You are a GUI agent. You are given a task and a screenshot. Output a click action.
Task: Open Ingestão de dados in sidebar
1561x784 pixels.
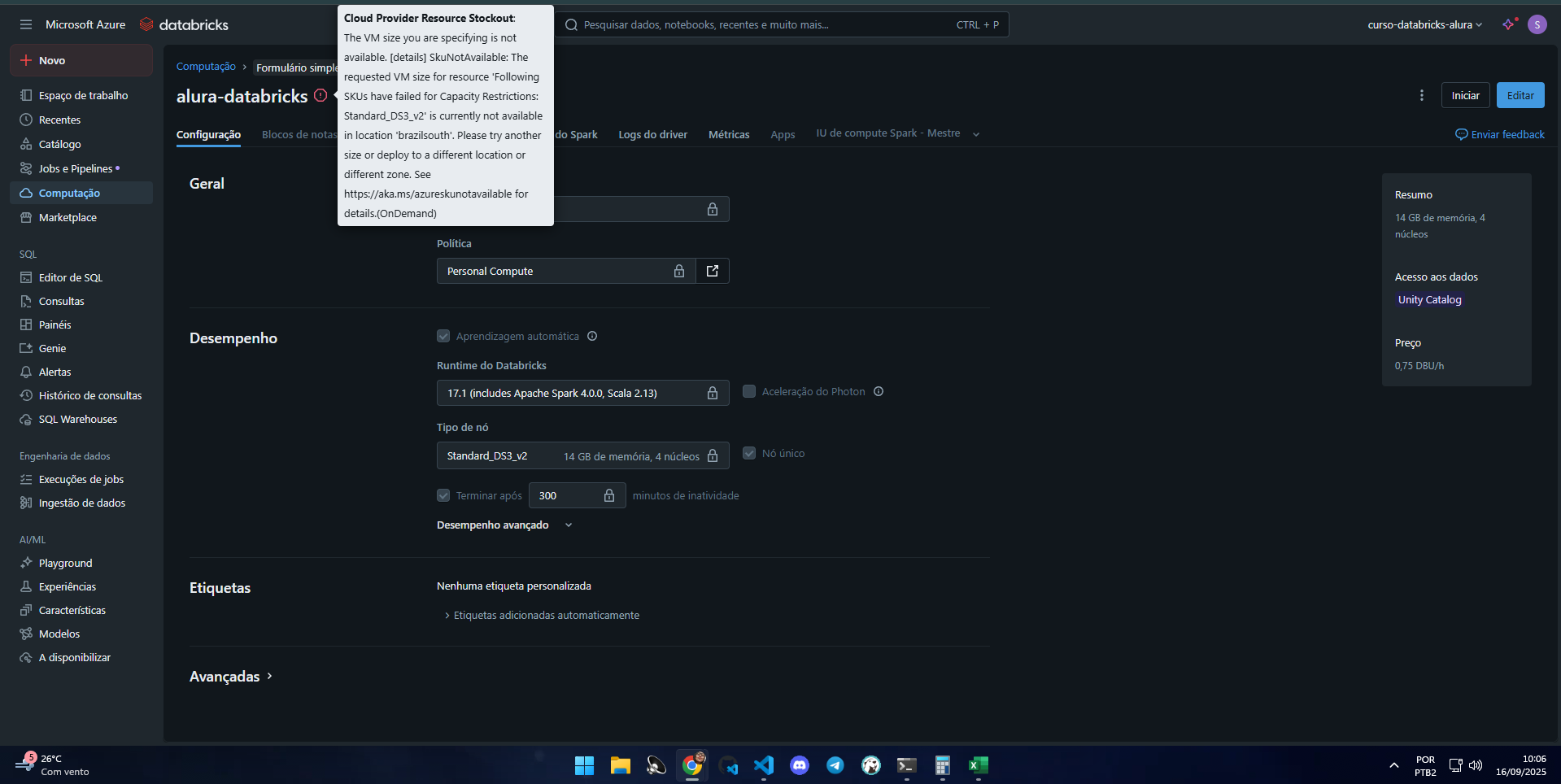pos(81,503)
